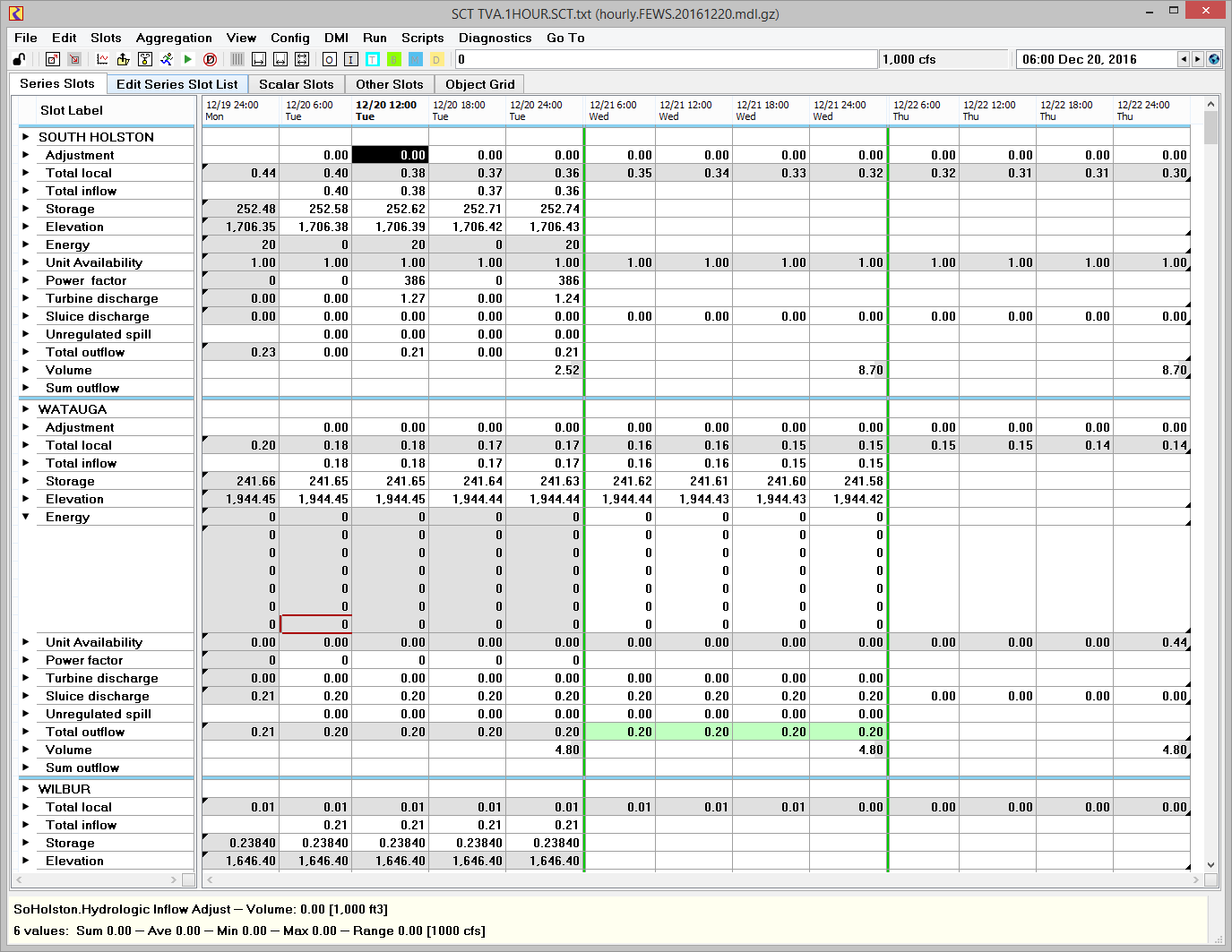The height and width of the screenshot is (952, 1232).
Task: Click the medal document toolbar icon
Action: 145,59
